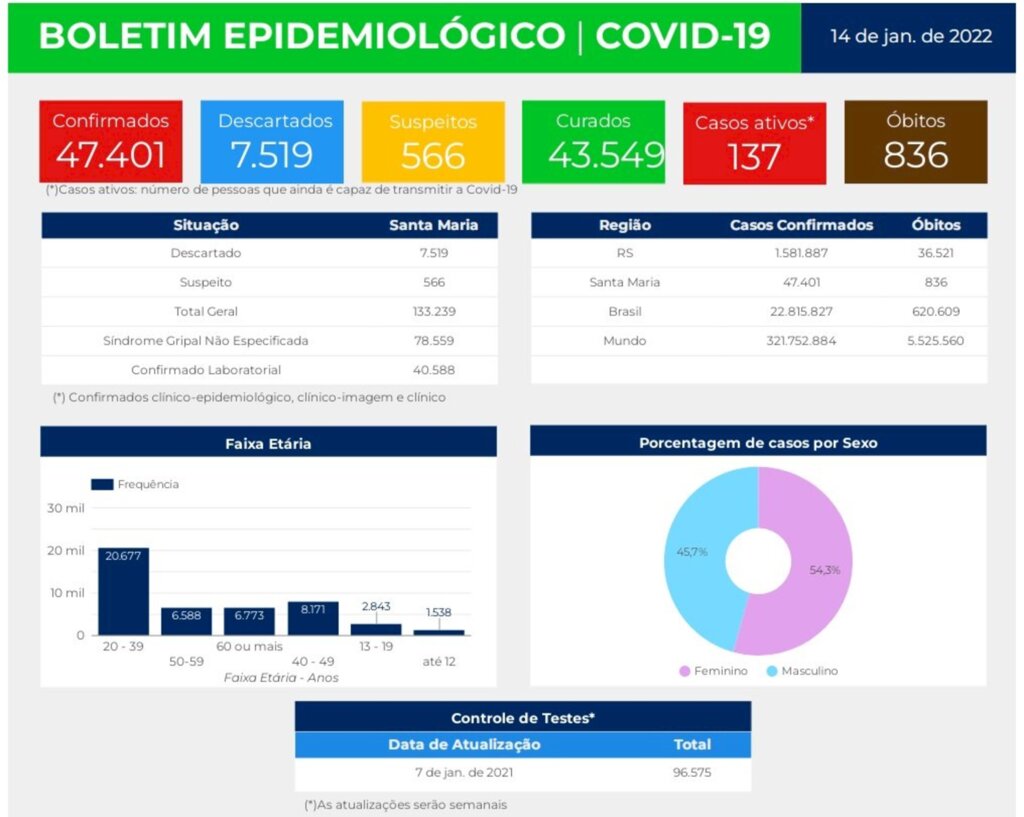Screen dimensions: 1024x817
Task: Click the Frequência legend color swatch
Action: [x=102, y=485]
